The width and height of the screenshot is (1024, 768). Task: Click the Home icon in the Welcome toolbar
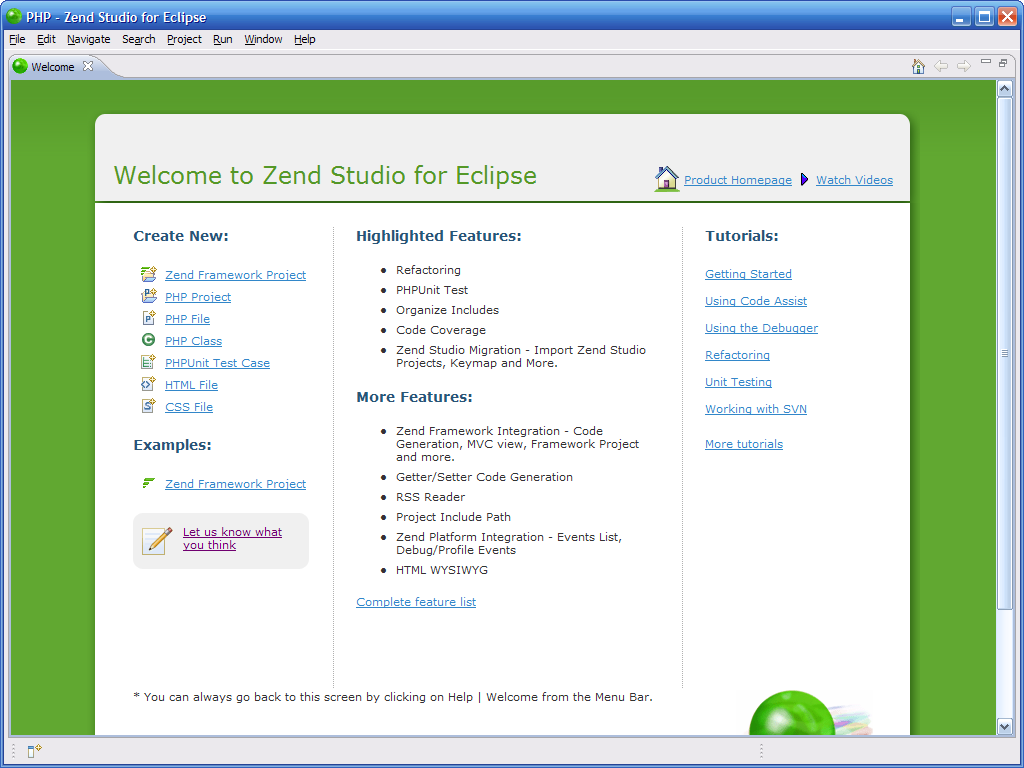[x=918, y=66]
